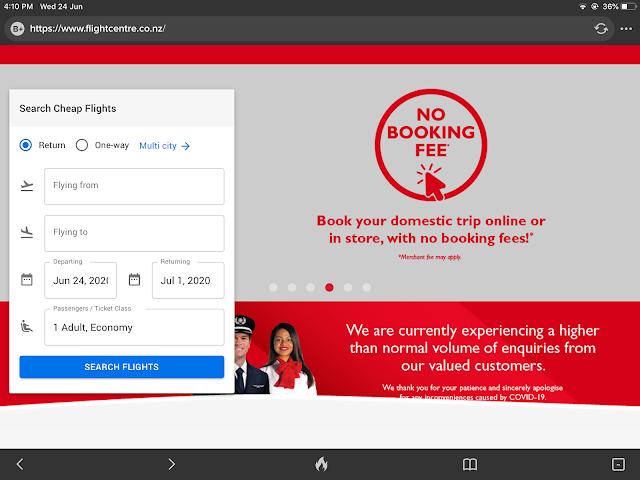Image resolution: width=640 pixels, height=480 pixels.
Task: Open the Returning date picker
Action: 188,280
